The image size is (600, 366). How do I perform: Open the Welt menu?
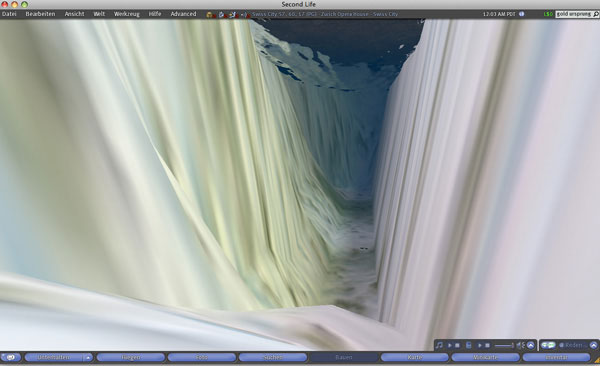pos(99,14)
